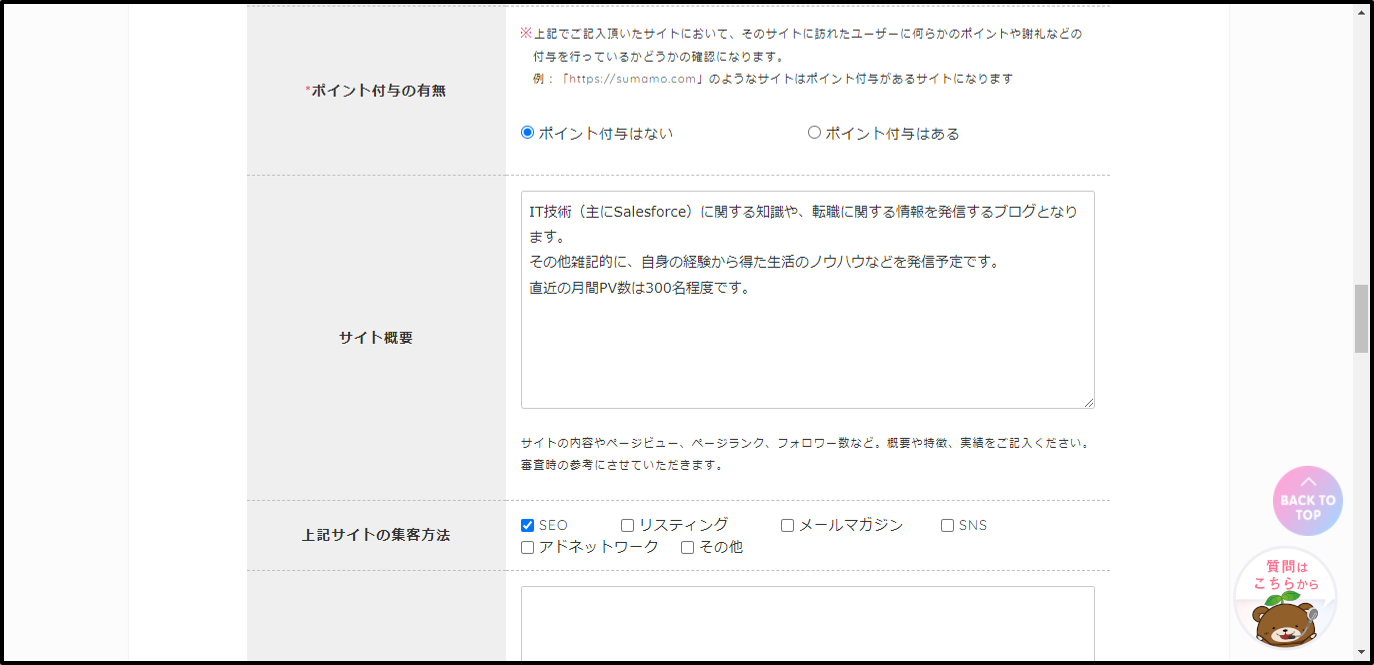Click the scrollbar track below the thumb
The image size is (1374, 665).
(x=1361, y=500)
